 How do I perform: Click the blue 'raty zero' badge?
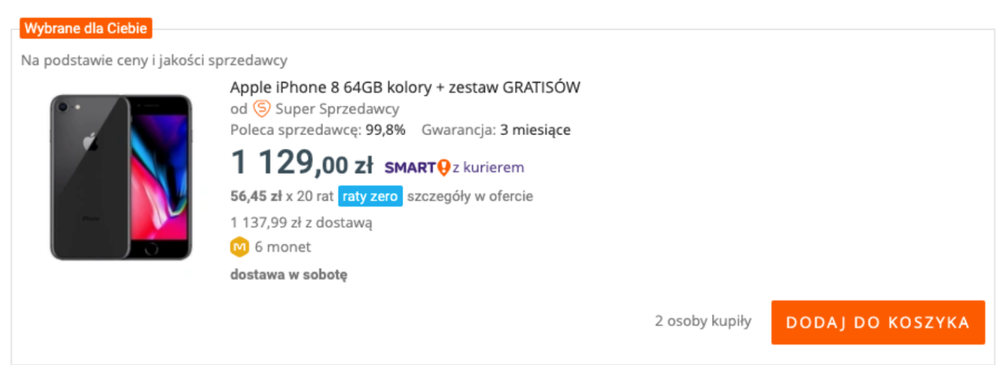pyautogui.click(x=370, y=196)
